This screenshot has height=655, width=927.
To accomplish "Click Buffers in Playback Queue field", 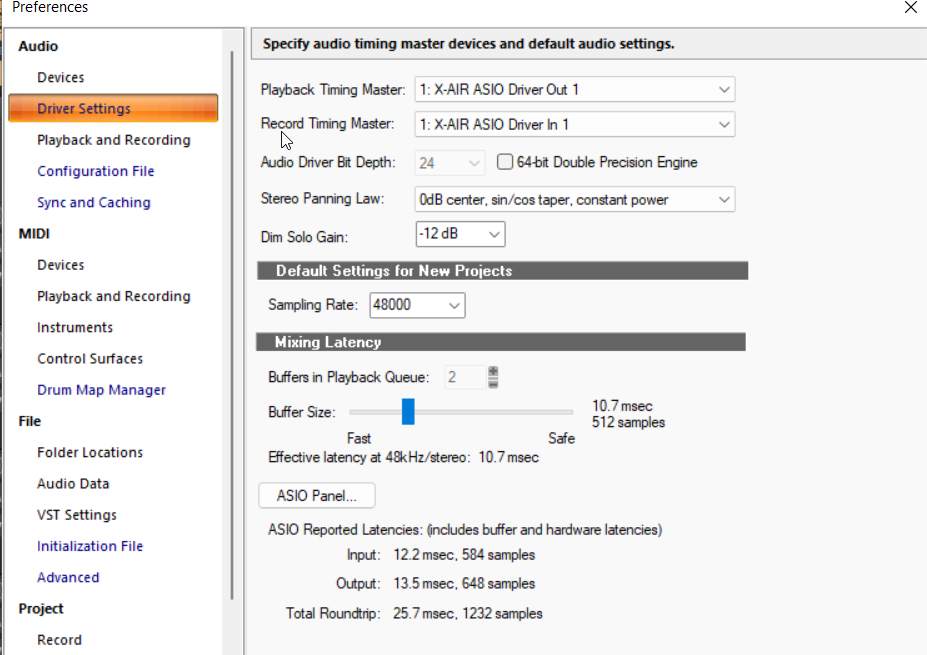I will coord(465,377).
